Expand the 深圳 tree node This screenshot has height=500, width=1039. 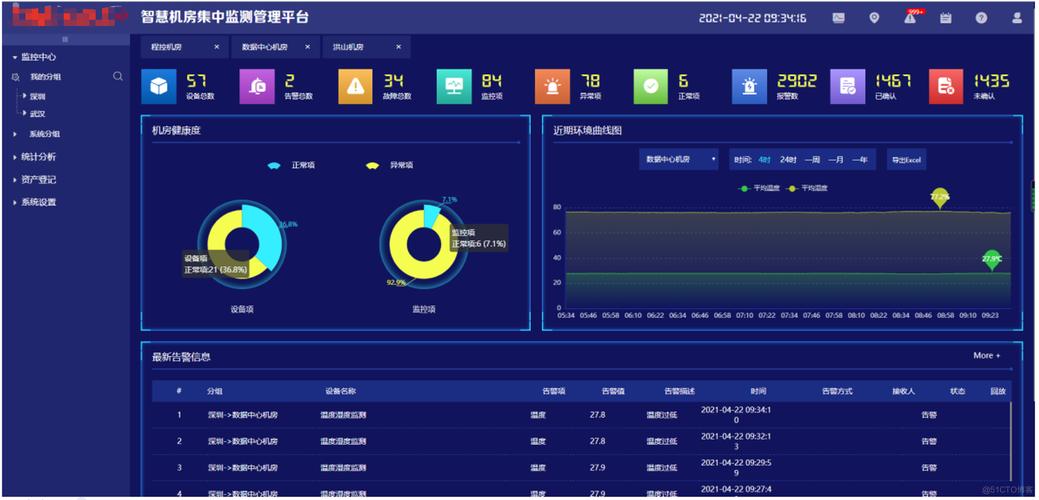click(25, 96)
